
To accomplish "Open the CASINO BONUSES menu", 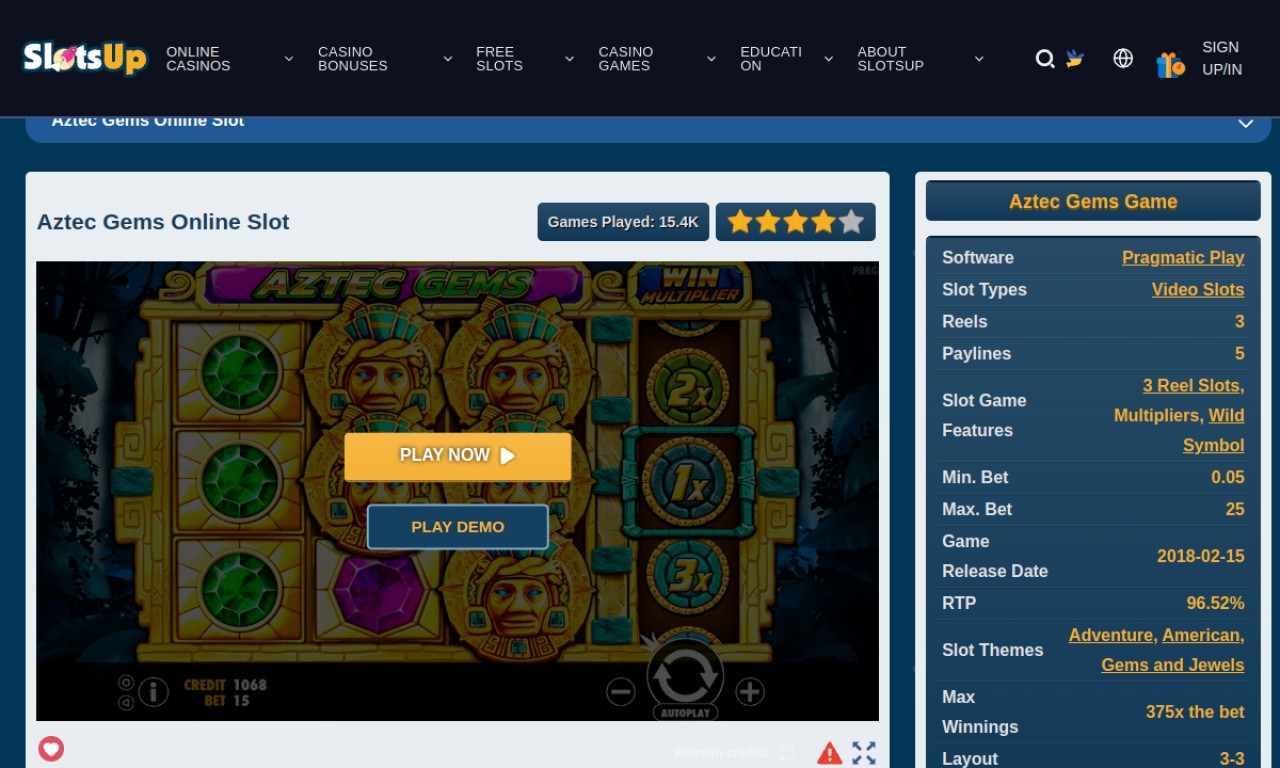I will click(352, 59).
